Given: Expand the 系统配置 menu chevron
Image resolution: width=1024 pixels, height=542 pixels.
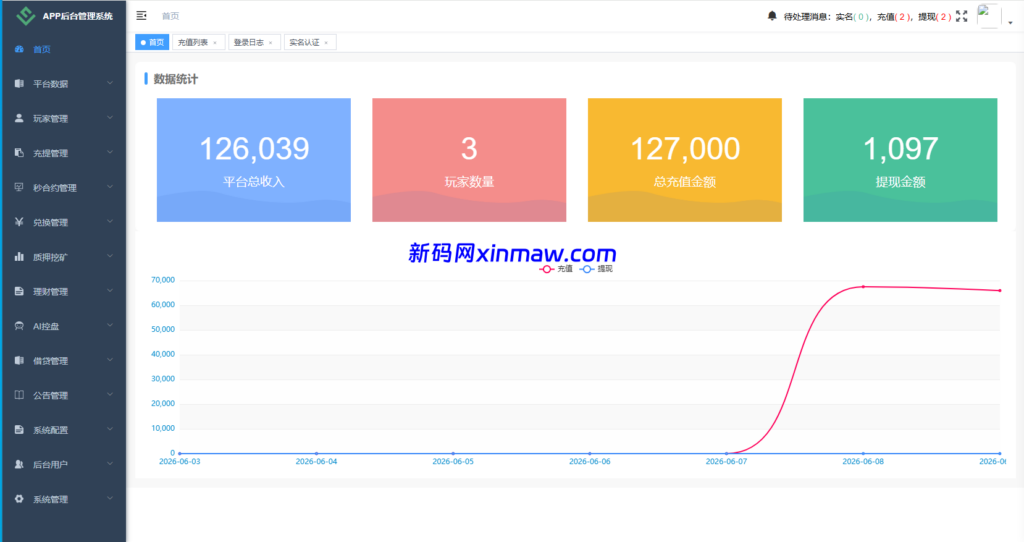Looking at the screenshot, I should pos(110,429).
